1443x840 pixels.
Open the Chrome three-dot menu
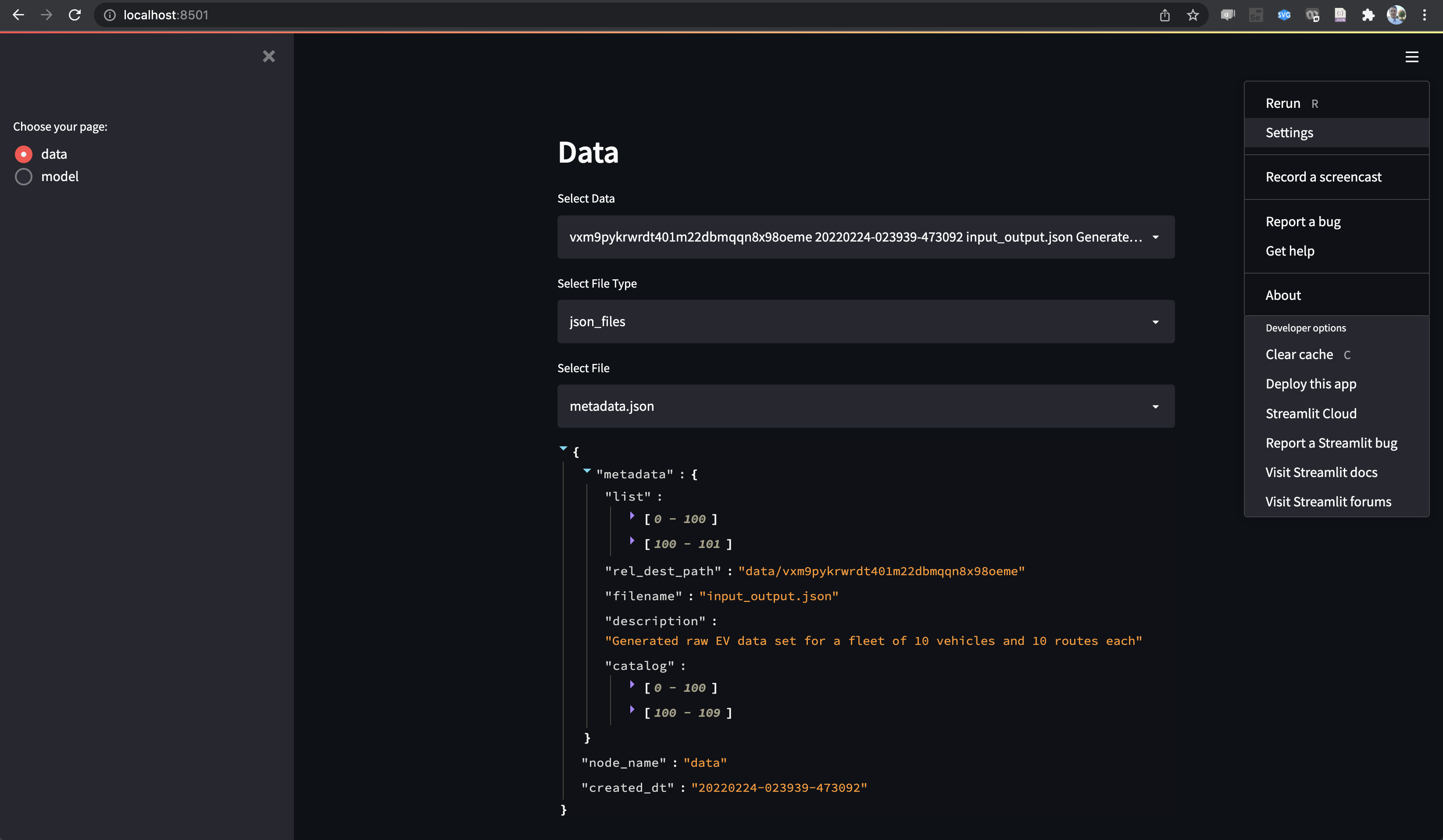point(1425,15)
